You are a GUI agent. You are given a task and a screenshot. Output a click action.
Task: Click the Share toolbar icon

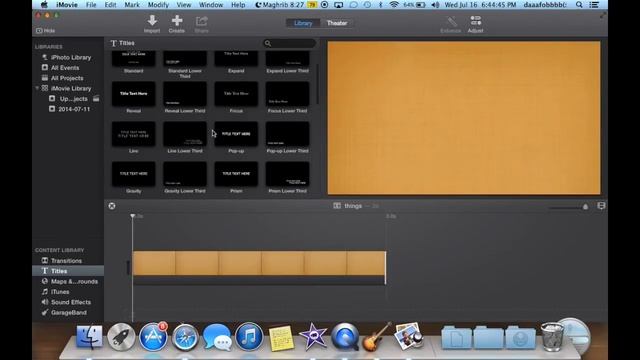[x=201, y=24]
